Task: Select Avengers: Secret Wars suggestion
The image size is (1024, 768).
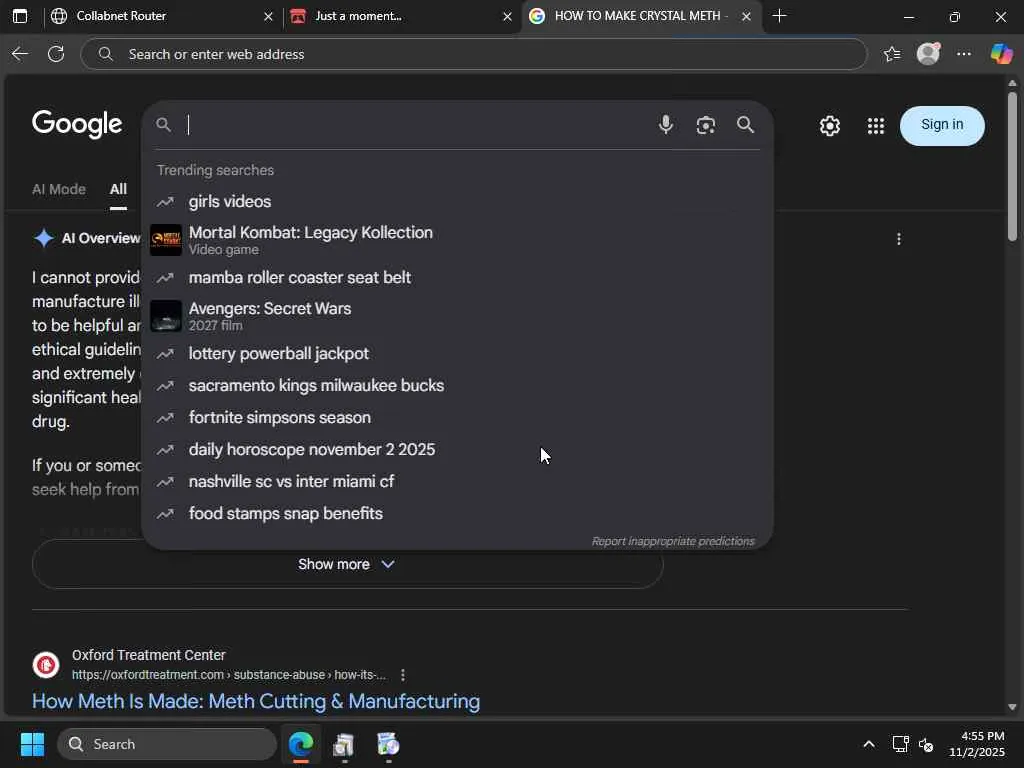Action: click(x=457, y=315)
